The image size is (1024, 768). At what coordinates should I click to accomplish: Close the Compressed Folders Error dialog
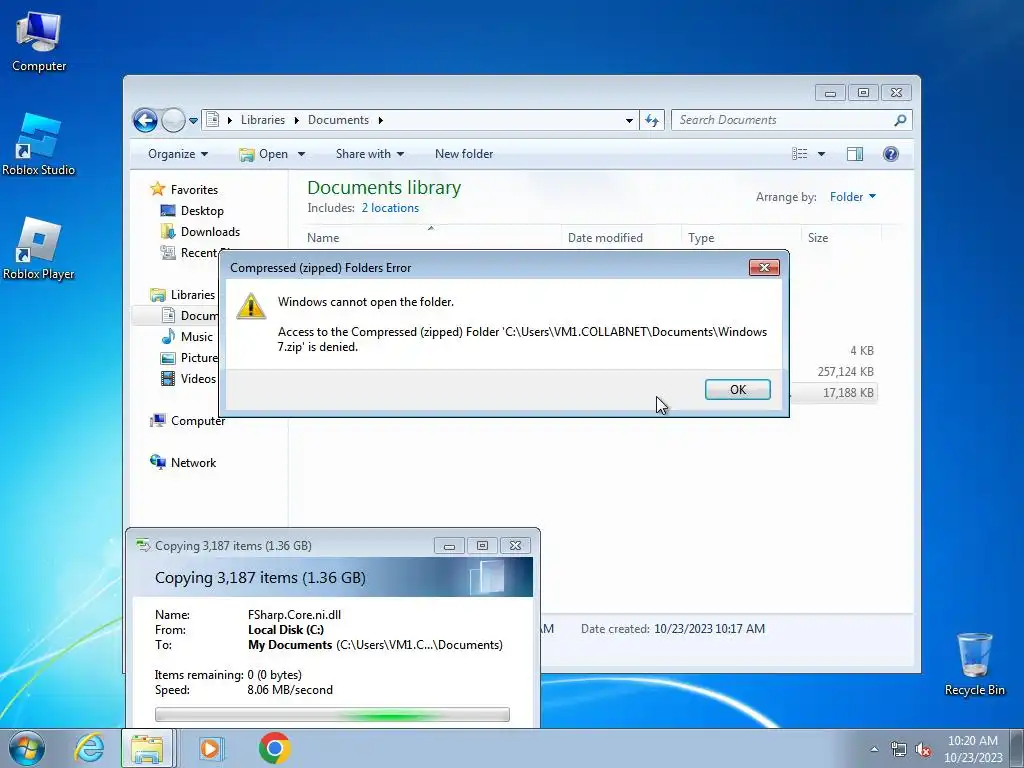[x=764, y=268]
